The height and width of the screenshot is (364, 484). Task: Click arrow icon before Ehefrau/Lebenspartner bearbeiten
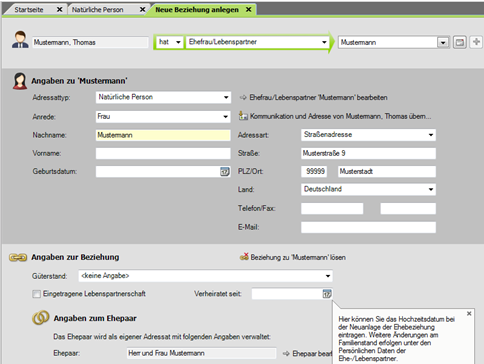pyautogui.click(x=243, y=98)
